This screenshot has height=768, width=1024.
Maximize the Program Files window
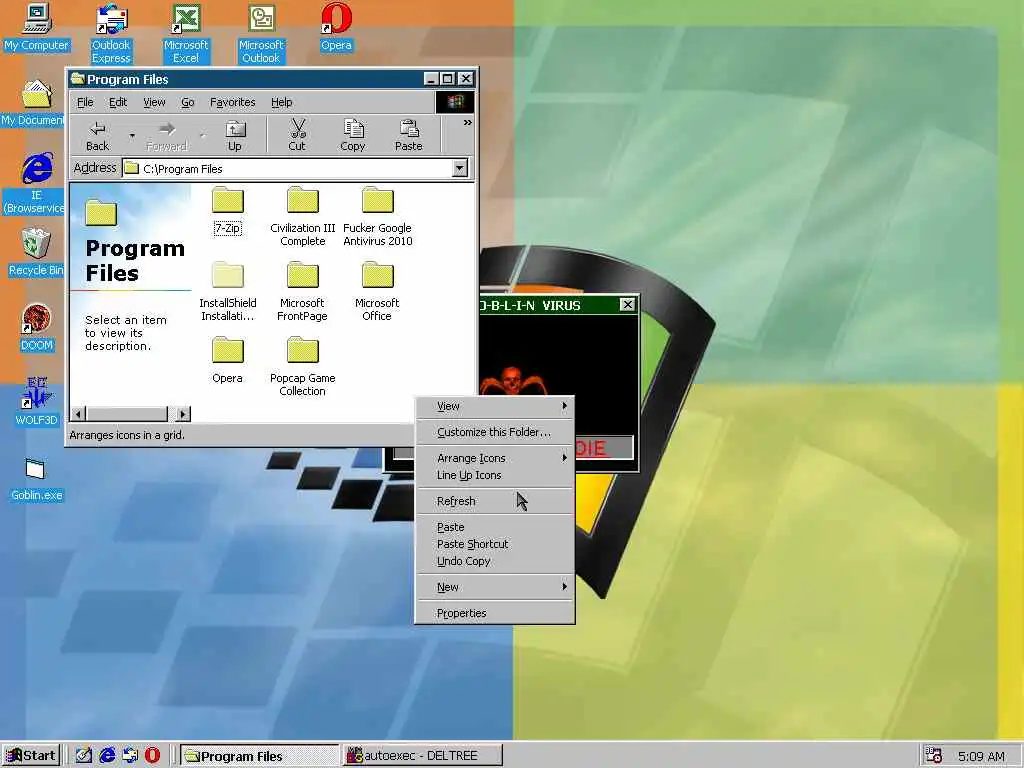pyautogui.click(x=448, y=79)
